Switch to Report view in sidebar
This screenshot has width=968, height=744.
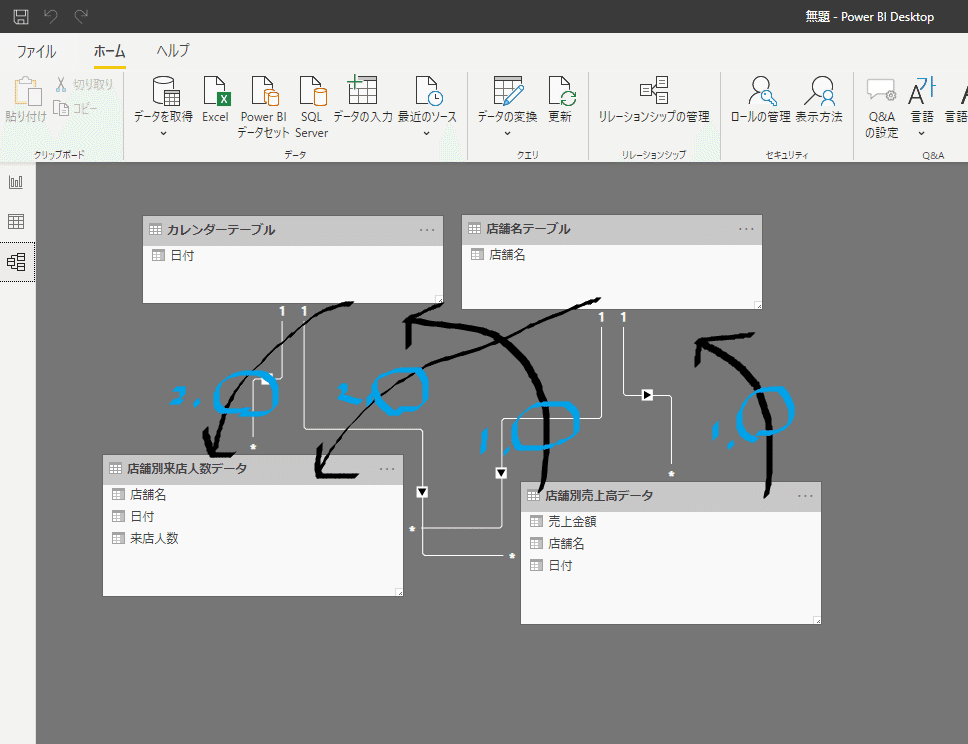point(16,182)
